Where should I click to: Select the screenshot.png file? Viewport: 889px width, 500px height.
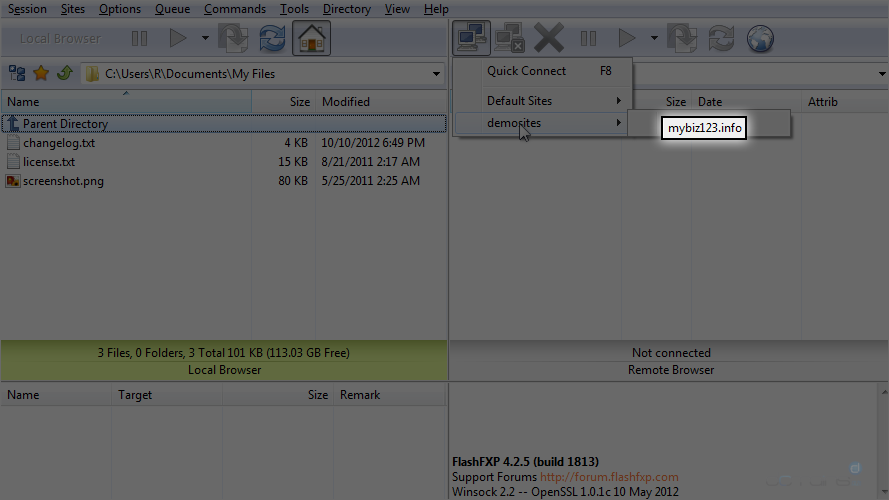pos(63,181)
